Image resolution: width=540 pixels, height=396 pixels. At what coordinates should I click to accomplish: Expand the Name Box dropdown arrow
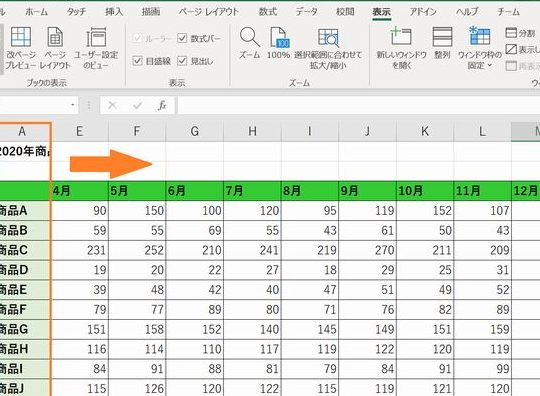(73, 105)
